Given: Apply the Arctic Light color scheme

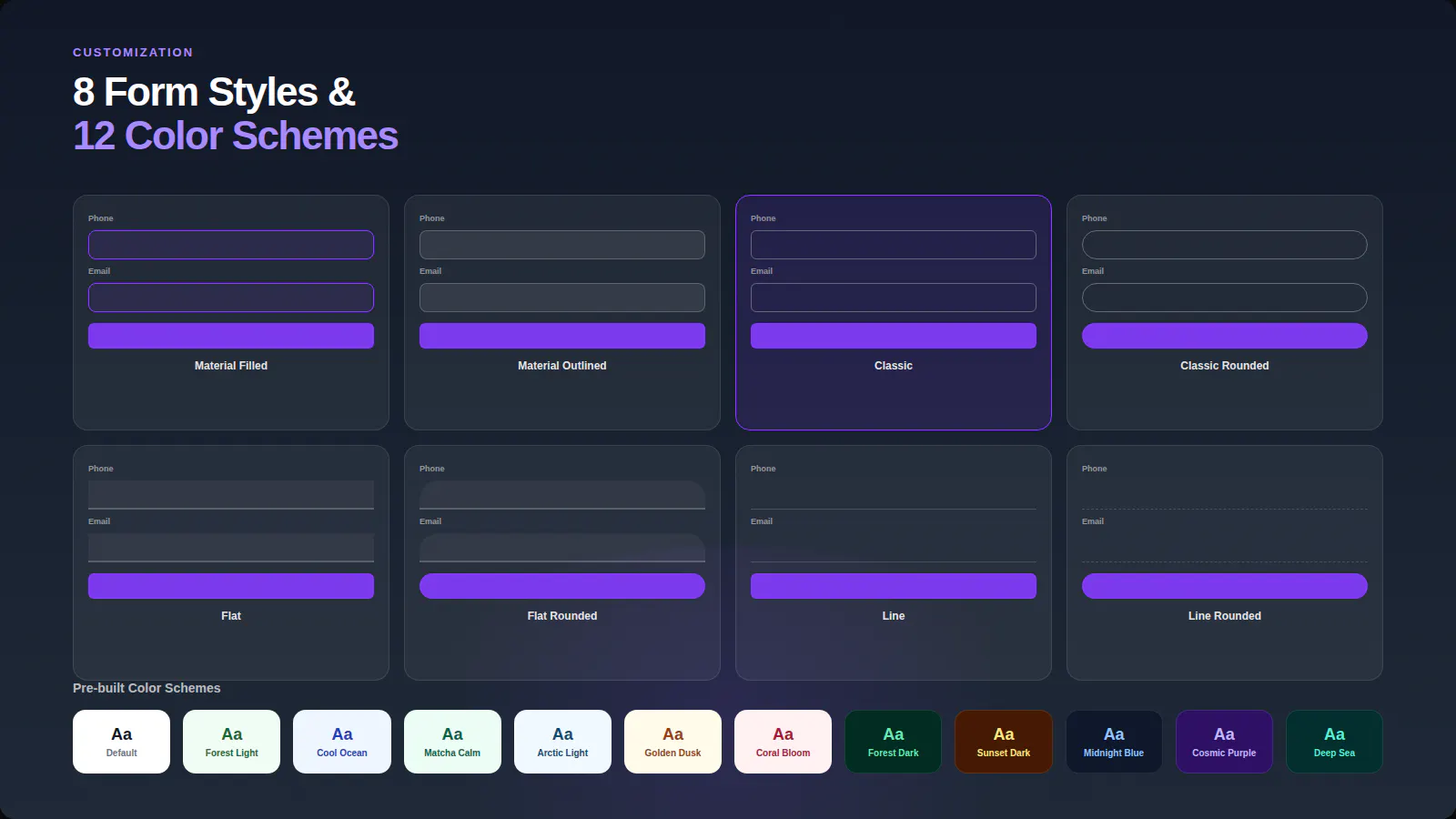Looking at the screenshot, I should click(562, 742).
